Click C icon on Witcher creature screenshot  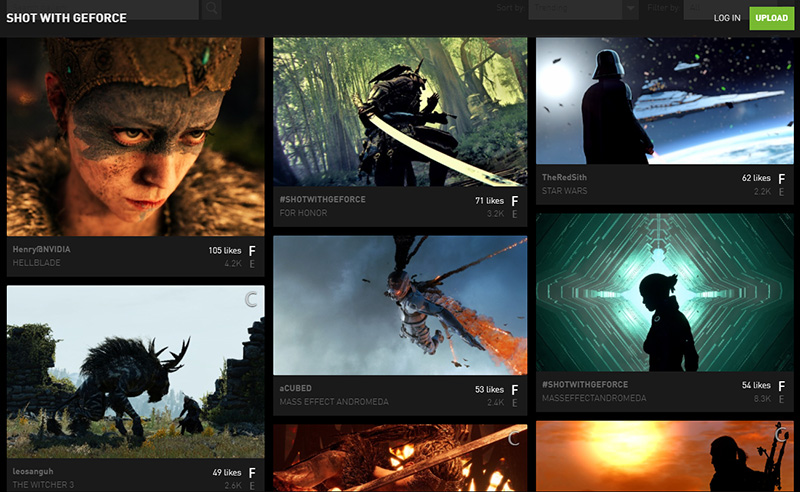click(251, 300)
